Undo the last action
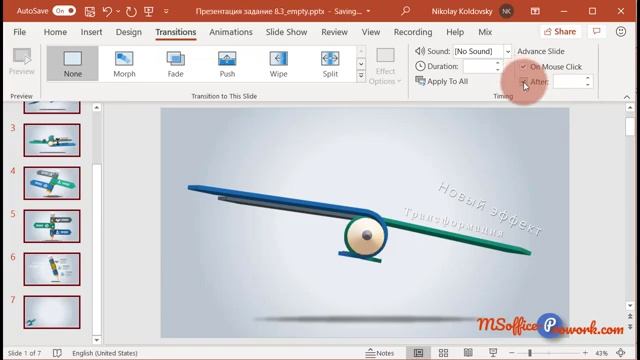This screenshot has width=640, height=360. pyautogui.click(x=107, y=11)
